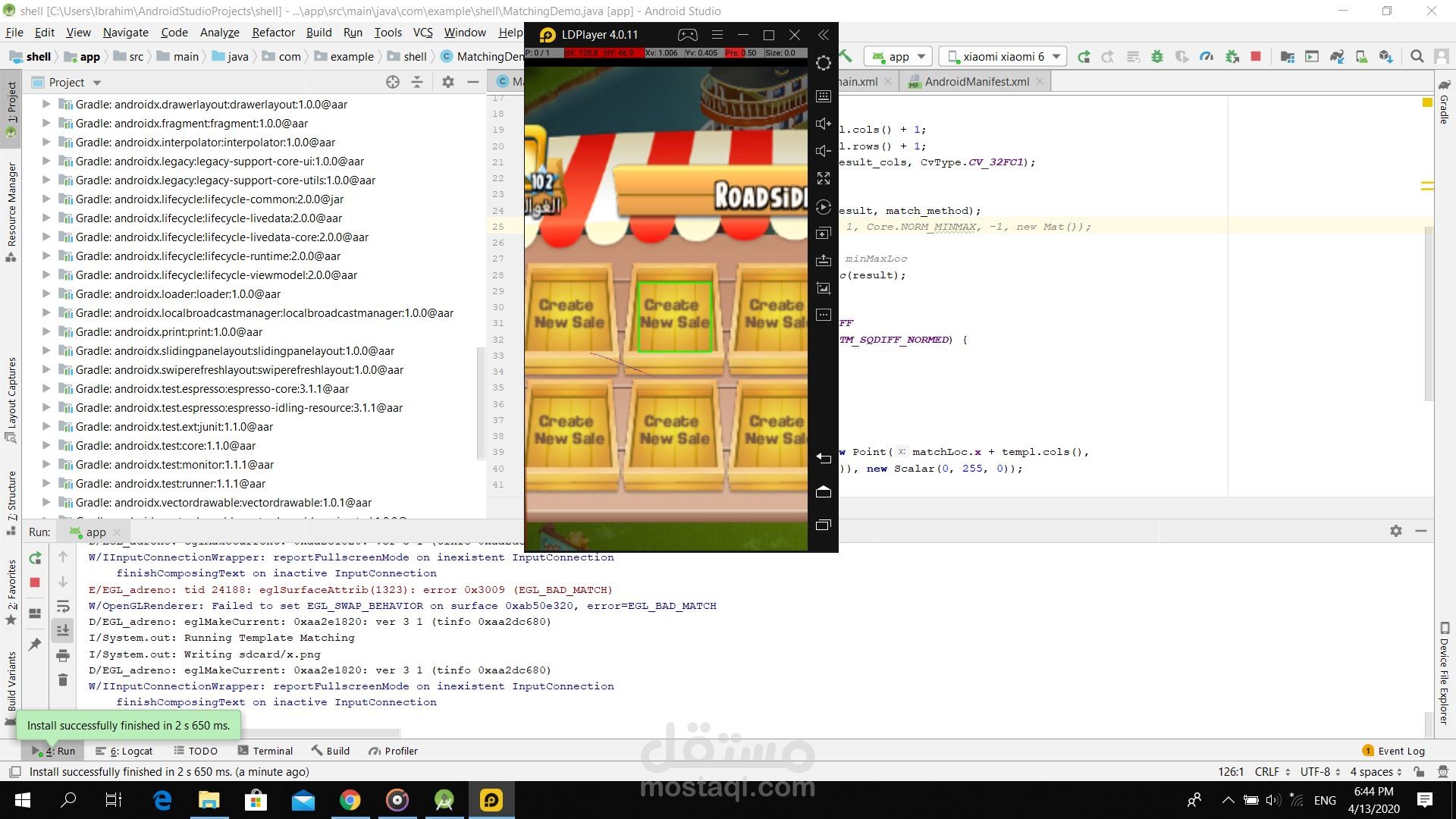This screenshot has width=1456, height=819.
Task: Open LDPlayer keyboard mapping icon
Action: (x=823, y=96)
